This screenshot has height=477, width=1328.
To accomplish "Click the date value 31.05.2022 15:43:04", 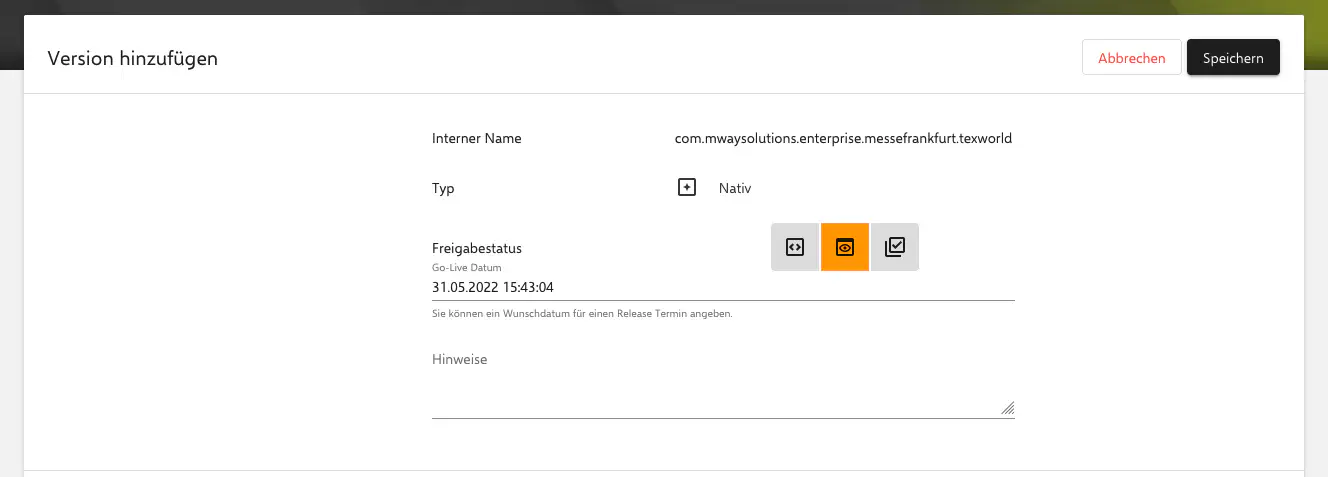I will (493, 287).
